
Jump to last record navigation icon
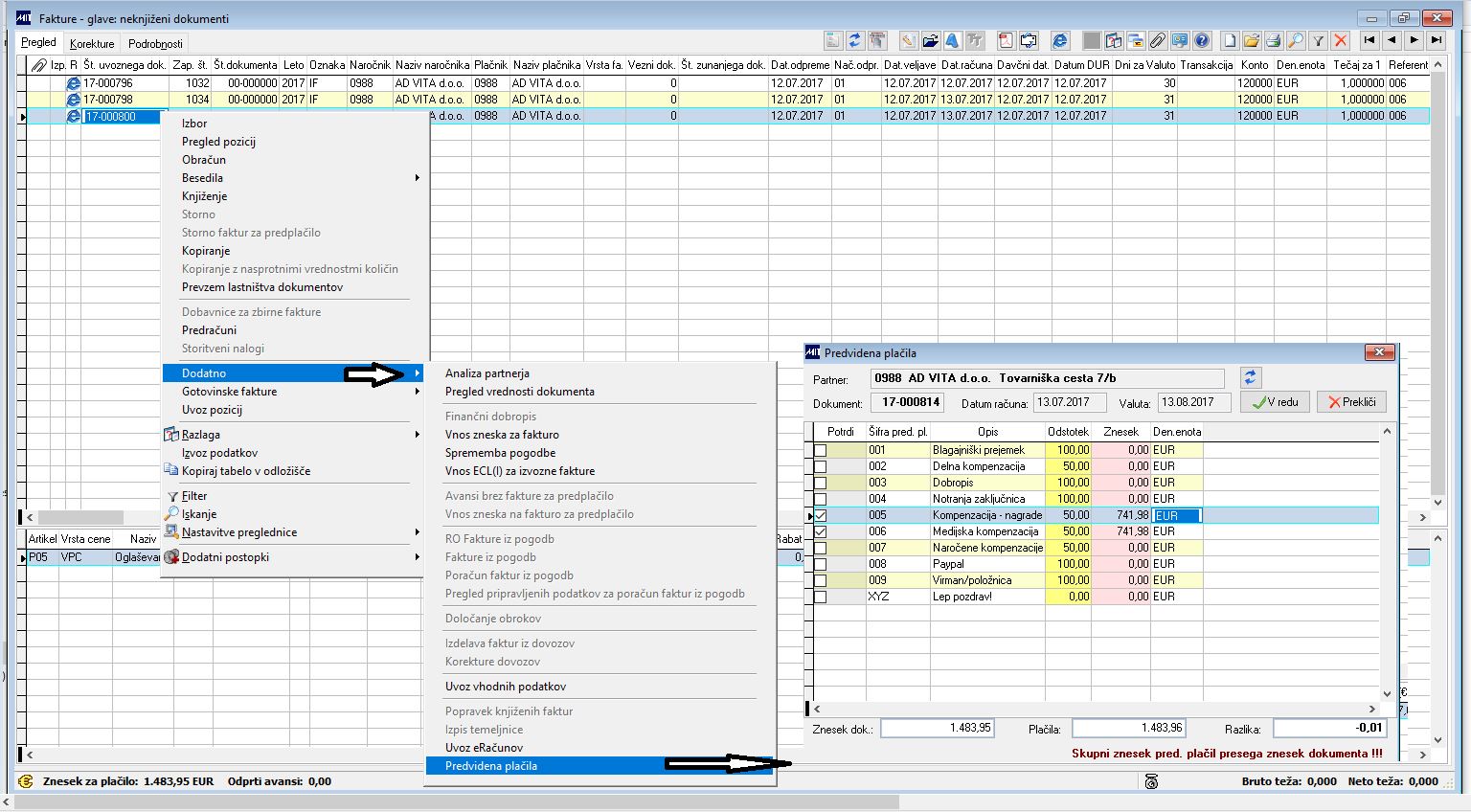[x=1436, y=40]
